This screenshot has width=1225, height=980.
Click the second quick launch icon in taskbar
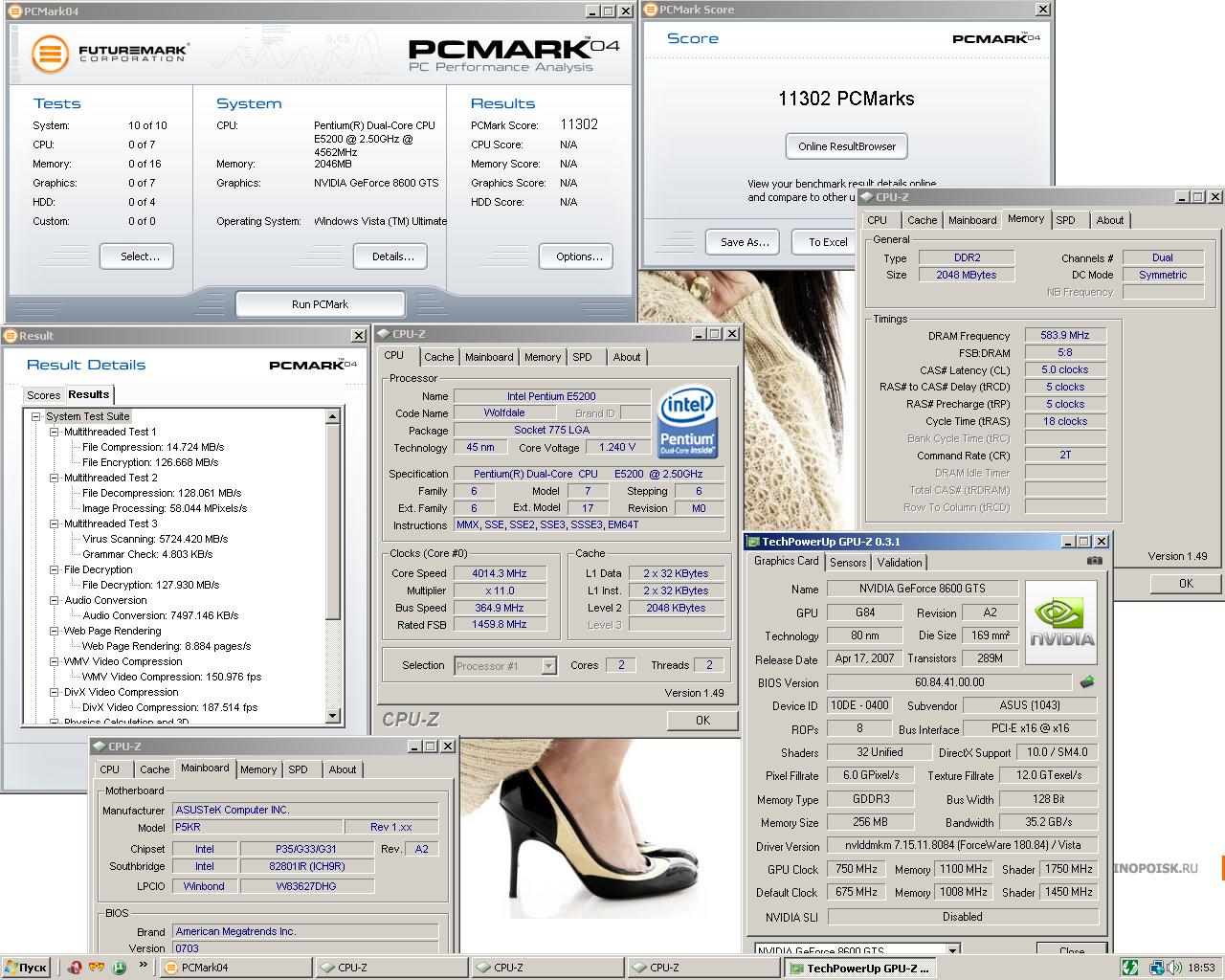click(x=97, y=967)
